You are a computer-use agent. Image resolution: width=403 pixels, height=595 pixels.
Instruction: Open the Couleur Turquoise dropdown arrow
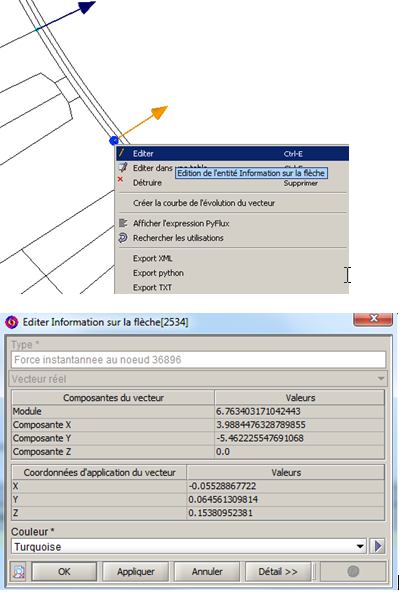coord(360,546)
